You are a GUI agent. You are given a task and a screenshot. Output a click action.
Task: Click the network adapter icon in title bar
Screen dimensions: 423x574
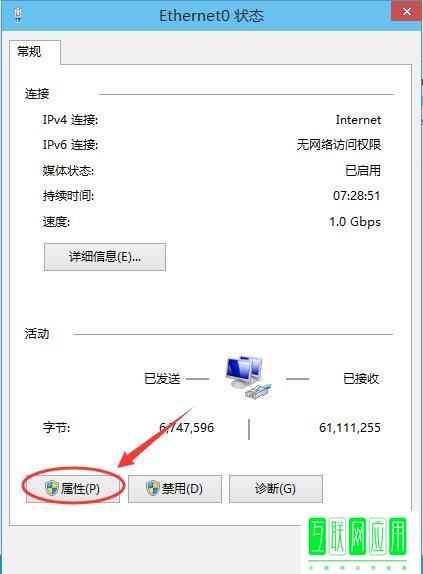[18, 15]
